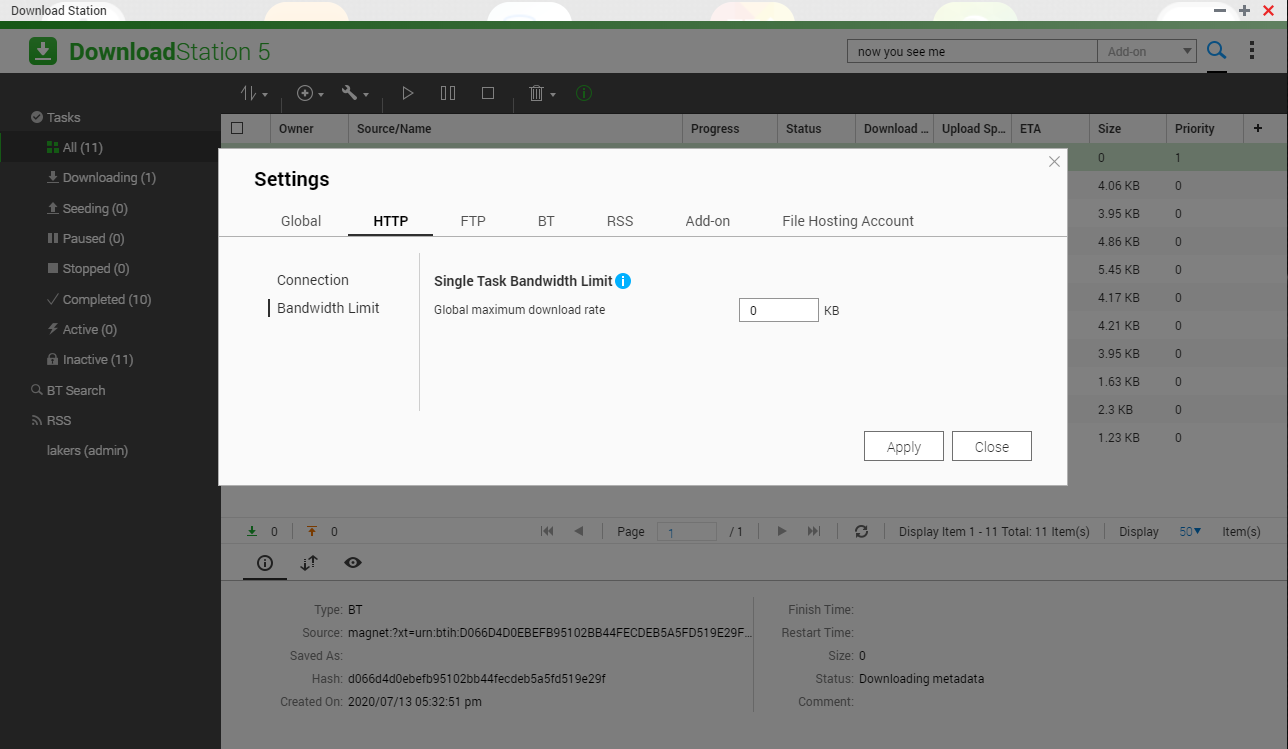Select Downloading (1) filter
This screenshot has height=749, width=1288.
110,177
